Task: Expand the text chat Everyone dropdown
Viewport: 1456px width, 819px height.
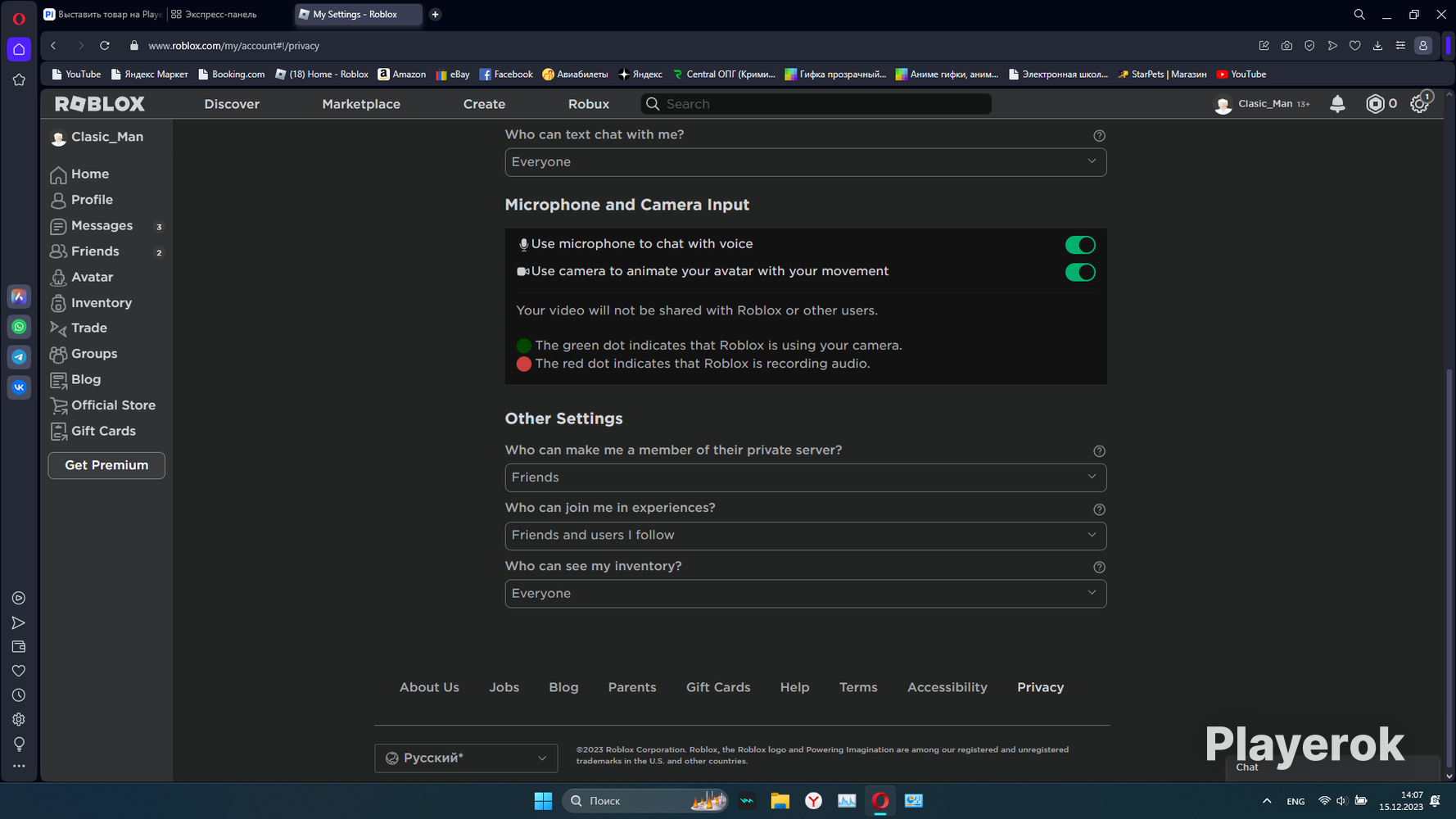Action: [806, 162]
